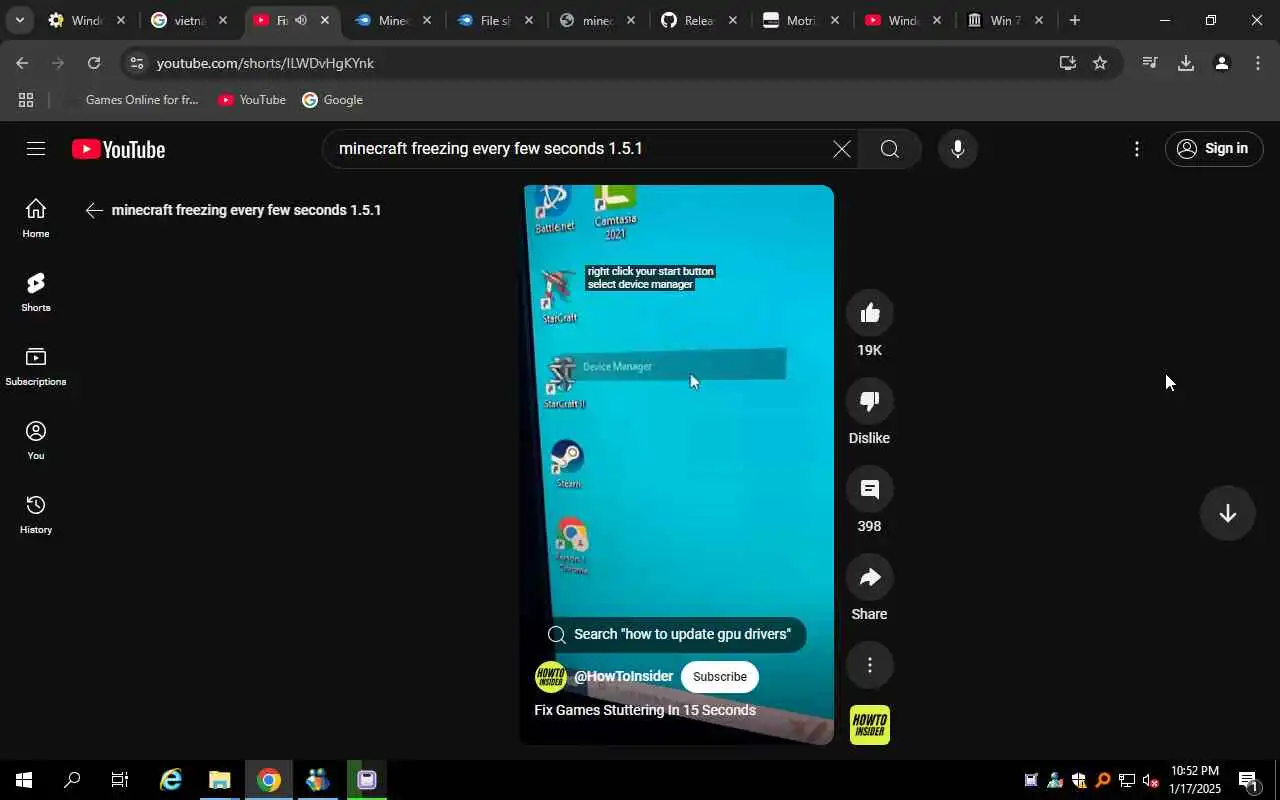Open the 398 comments panel
The height and width of the screenshot is (800, 1280).
(x=870, y=489)
